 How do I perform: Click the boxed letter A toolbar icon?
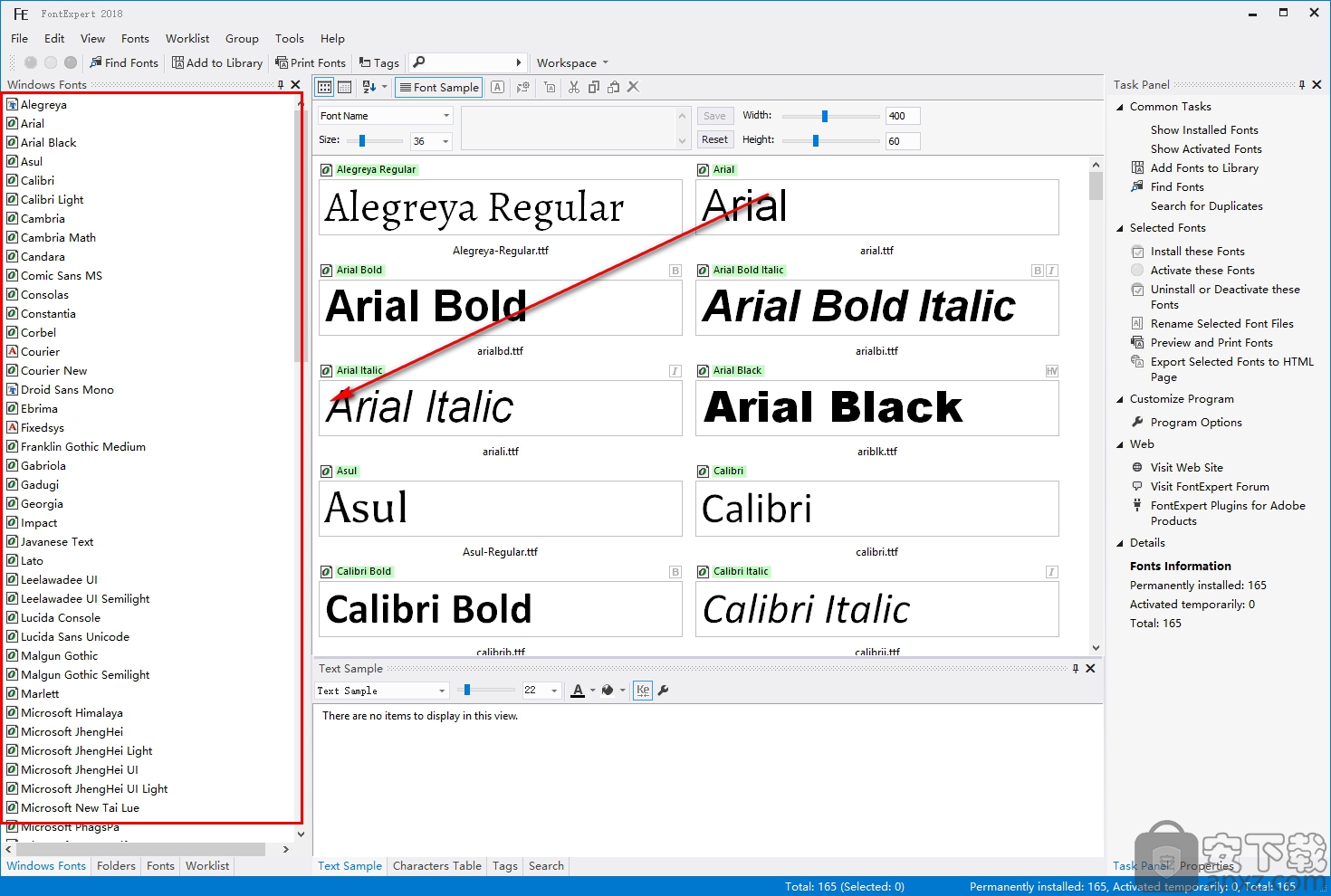click(498, 87)
